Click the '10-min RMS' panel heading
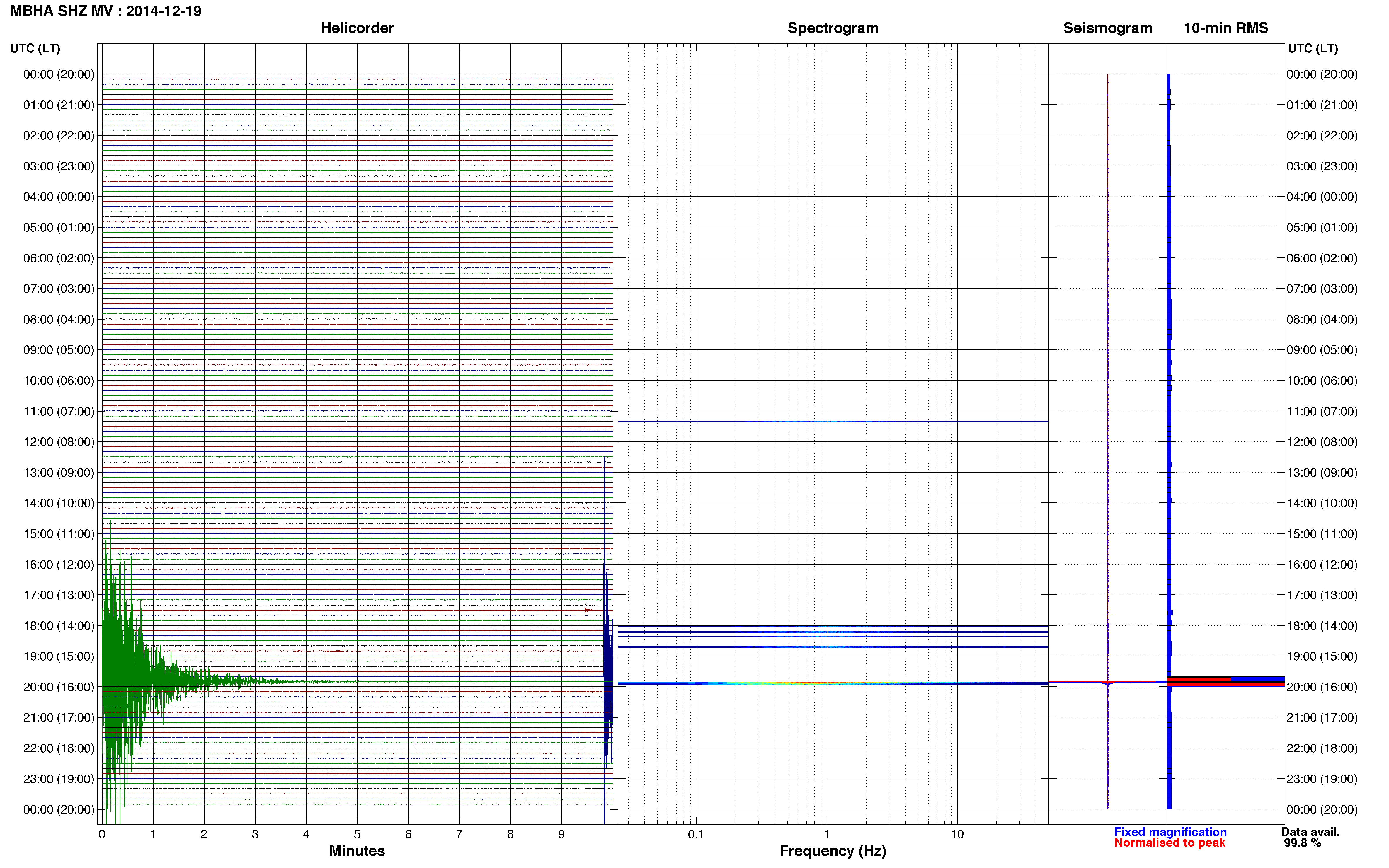The image size is (1389, 868). (x=1226, y=28)
